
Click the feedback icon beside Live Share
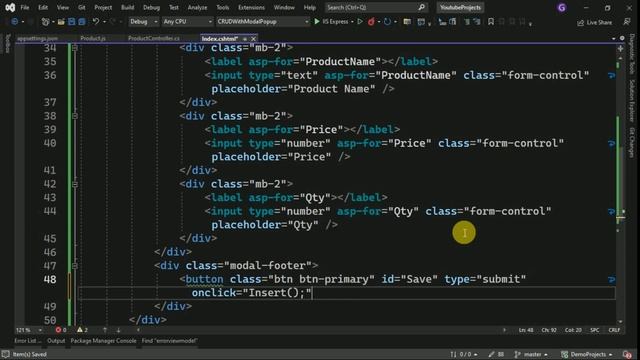[627, 22]
